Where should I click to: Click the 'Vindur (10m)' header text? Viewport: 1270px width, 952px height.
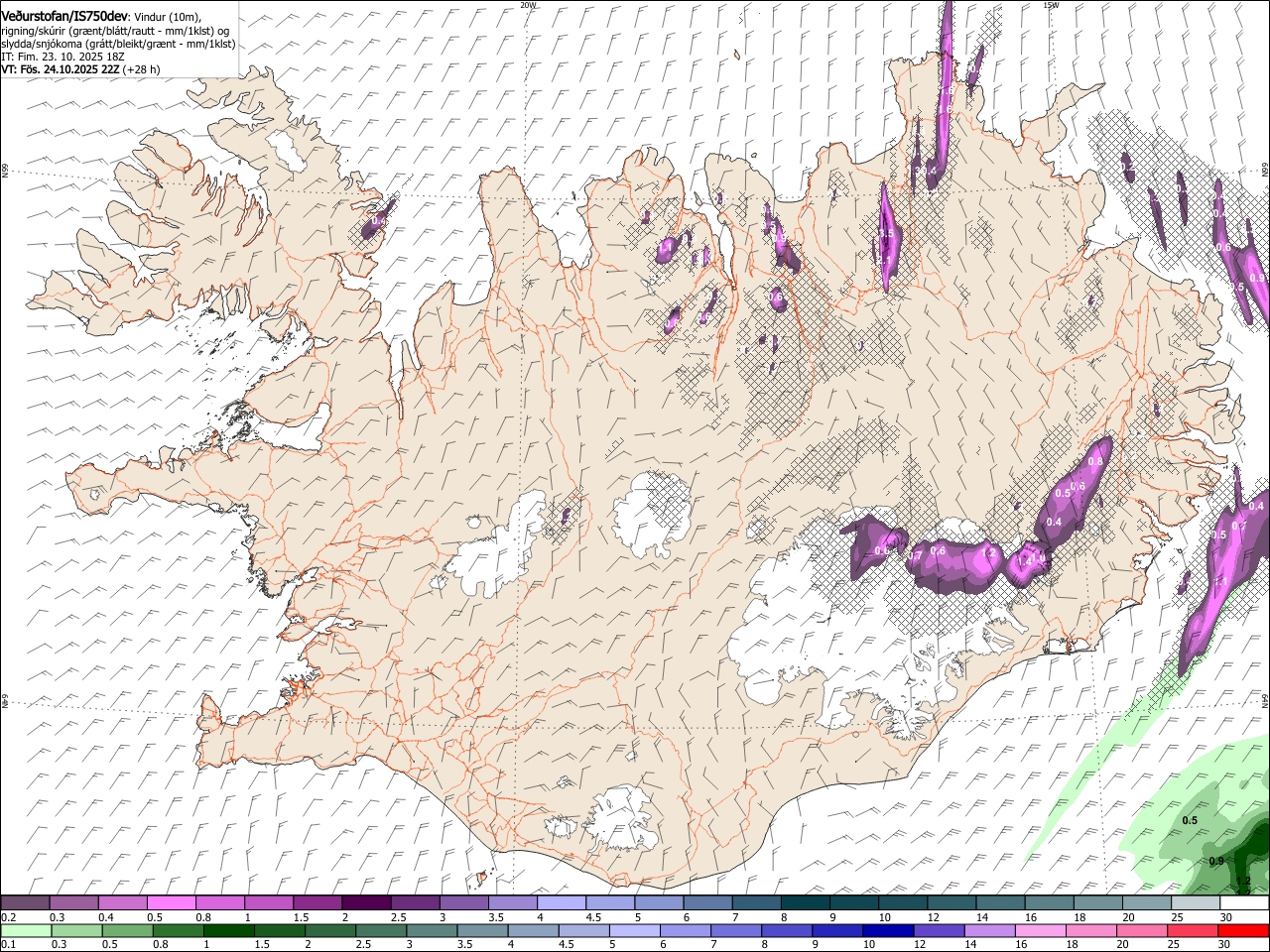pyautogui.click(x=168, y=17)
